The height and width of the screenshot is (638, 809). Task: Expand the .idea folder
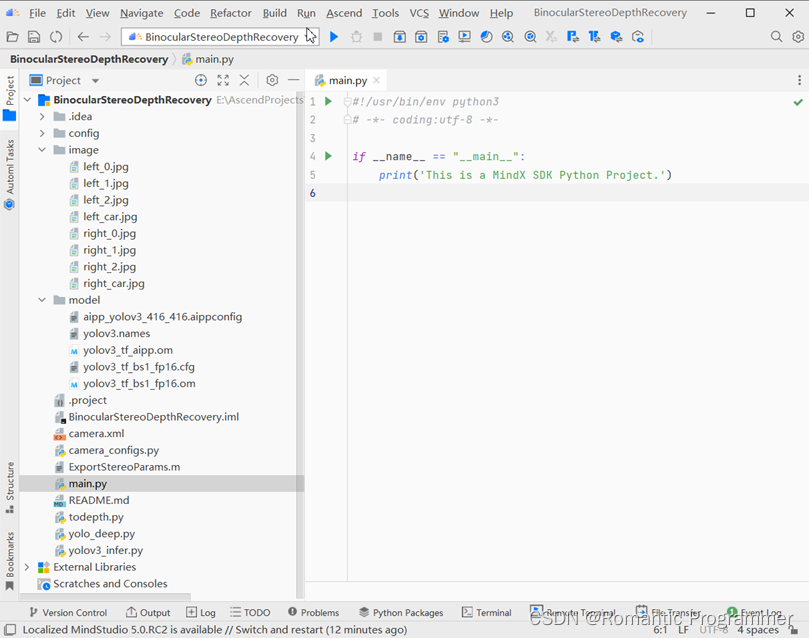pyautogui.click(x=42, y=117)
